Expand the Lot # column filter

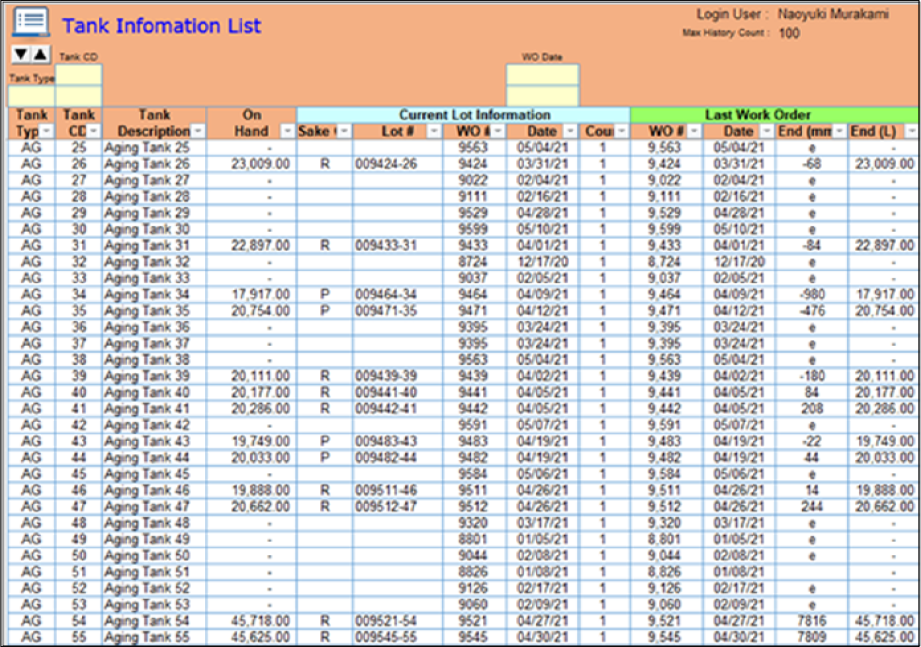(434, 131)
